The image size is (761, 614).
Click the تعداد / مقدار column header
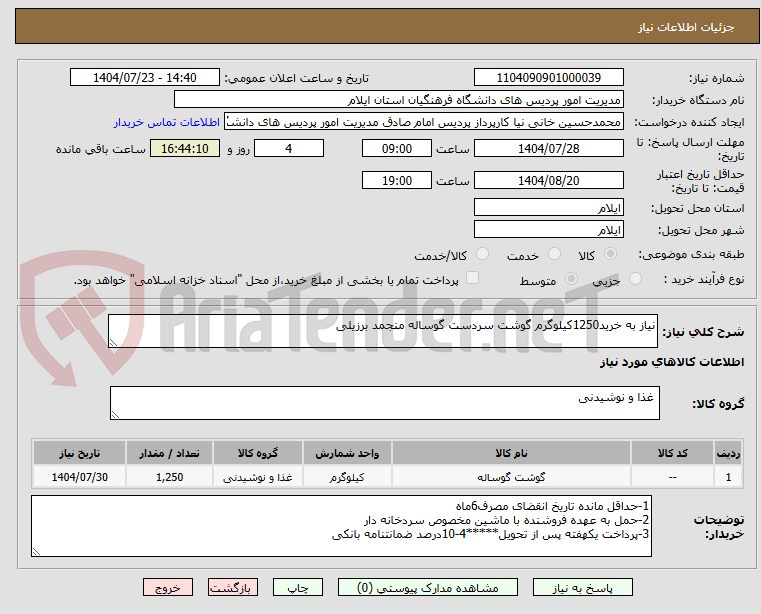coord(169,453)
